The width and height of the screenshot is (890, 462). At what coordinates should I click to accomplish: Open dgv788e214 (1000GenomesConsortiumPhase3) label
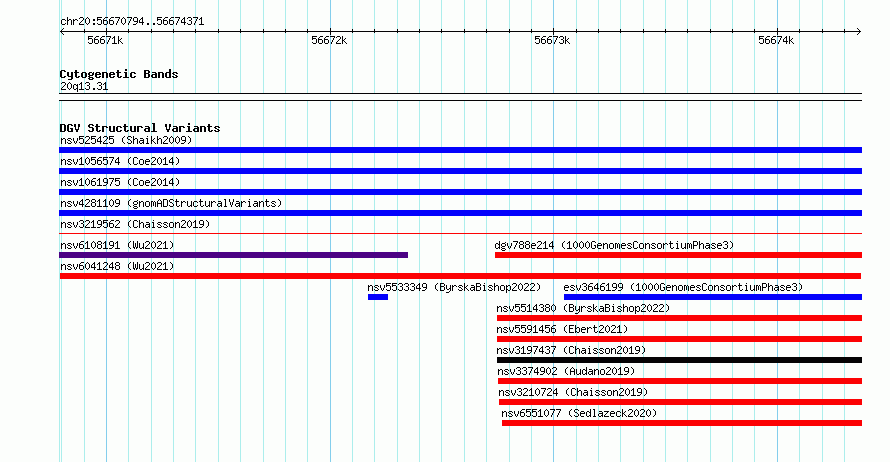614,245
